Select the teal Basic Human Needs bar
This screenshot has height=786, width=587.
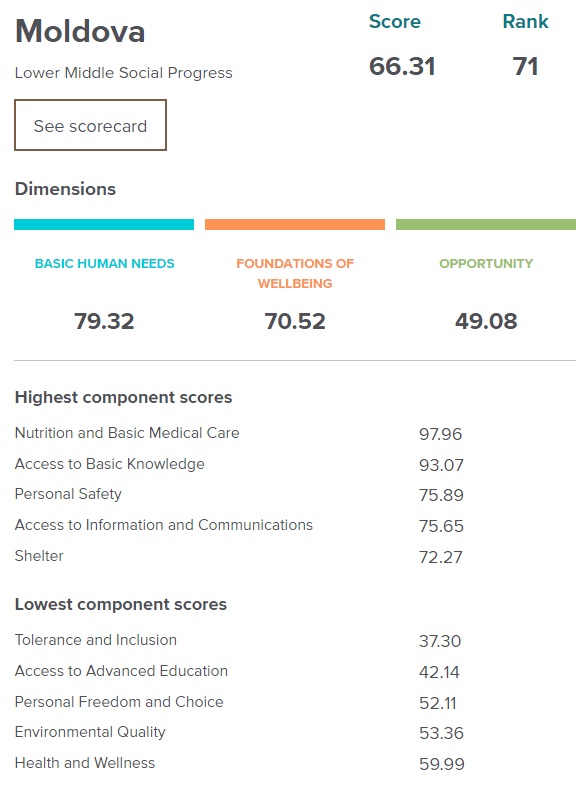tap(104, 225)
